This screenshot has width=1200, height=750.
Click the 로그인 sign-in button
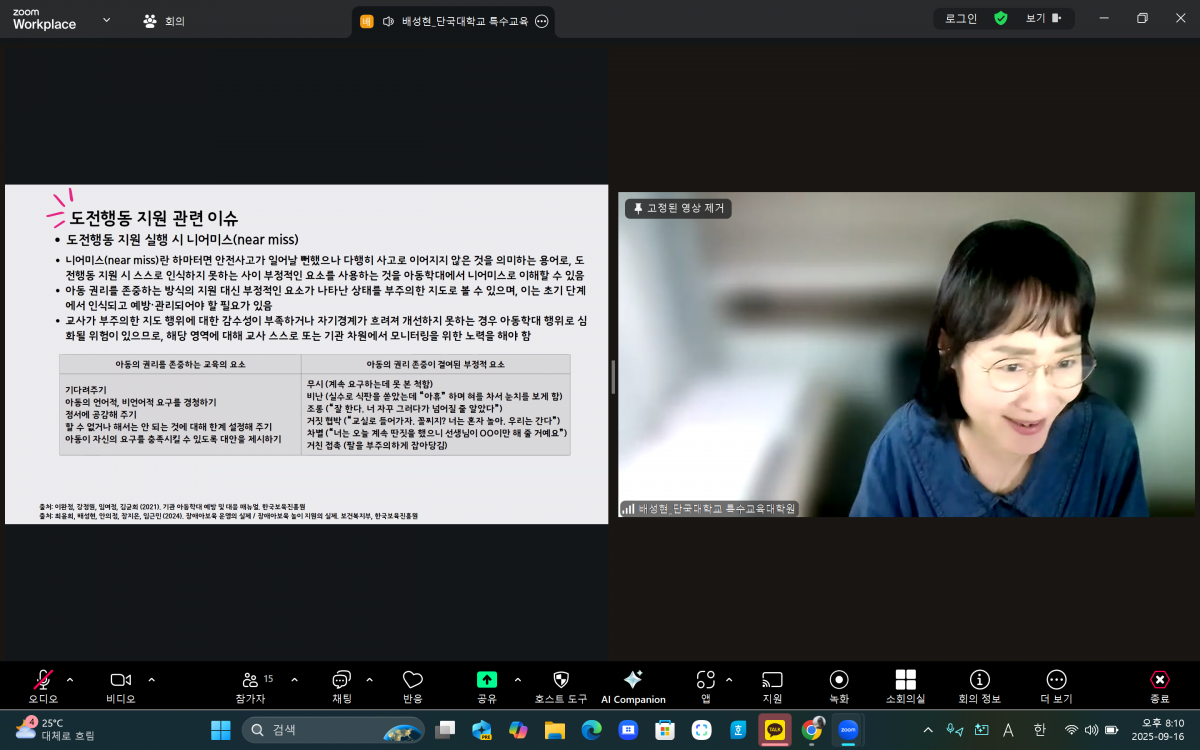(961, 18)
